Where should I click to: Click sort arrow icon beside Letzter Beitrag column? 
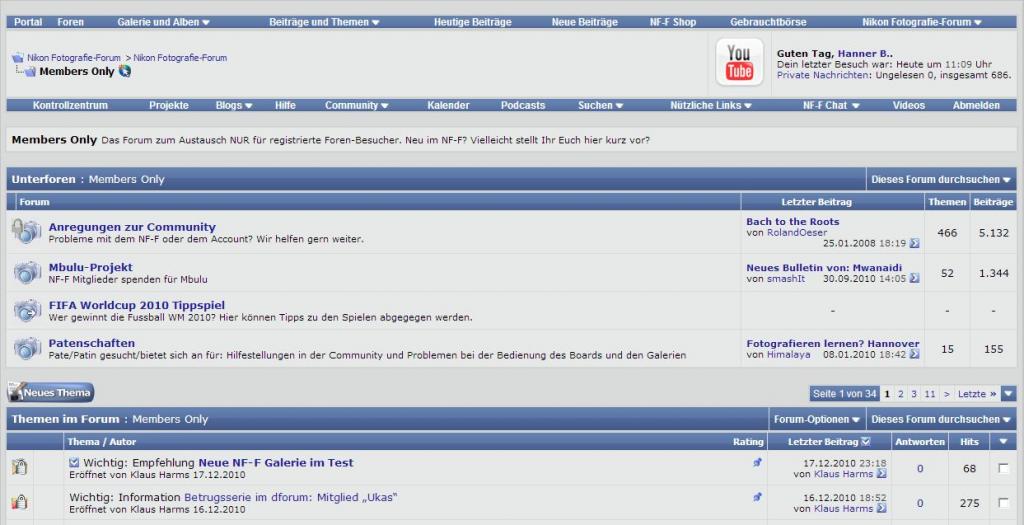(x=866, y=441)
